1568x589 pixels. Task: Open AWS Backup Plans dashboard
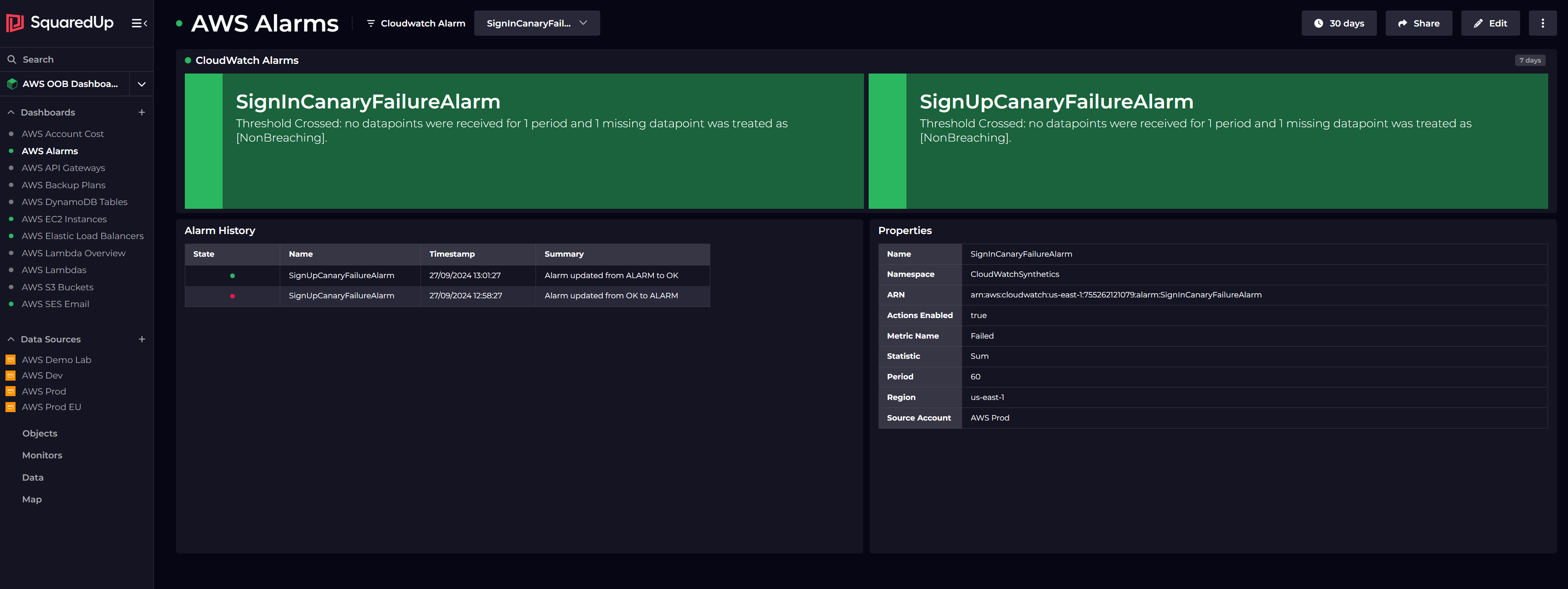(x=63, y=184)
